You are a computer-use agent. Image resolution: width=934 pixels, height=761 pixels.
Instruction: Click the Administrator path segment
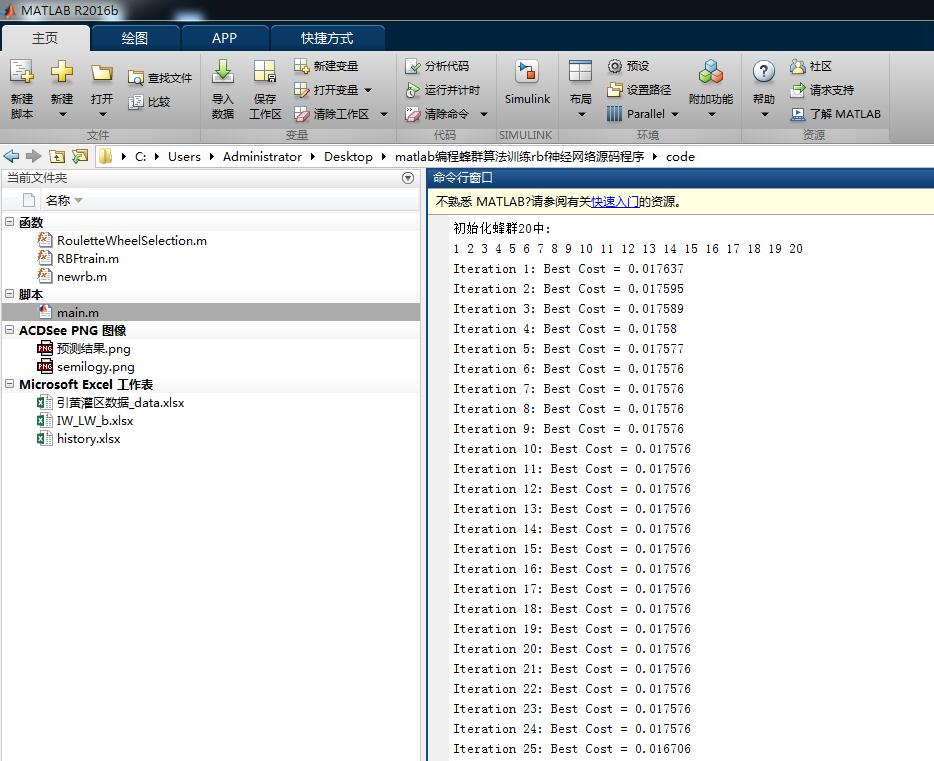pos(262,157)
